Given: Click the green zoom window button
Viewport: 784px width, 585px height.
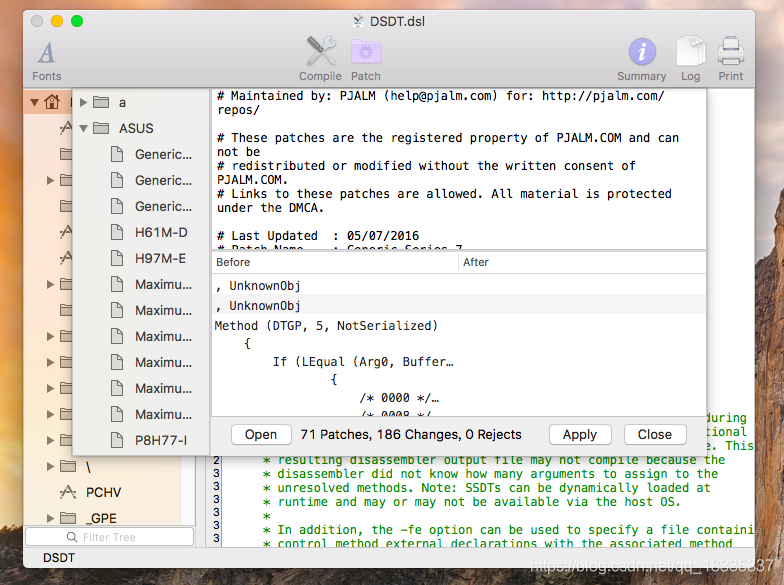Looking at the screenshot, I should [x=77, y=21].
